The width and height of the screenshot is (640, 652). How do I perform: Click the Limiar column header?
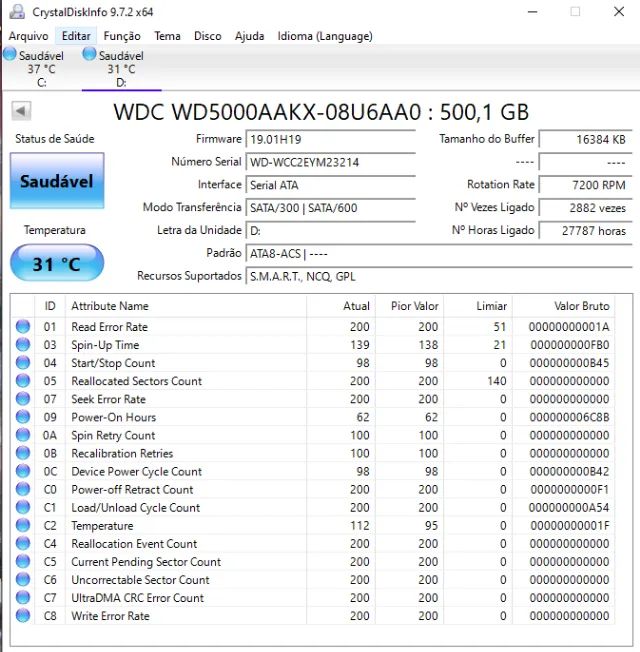pyautogui.click(x=478, y=306)
